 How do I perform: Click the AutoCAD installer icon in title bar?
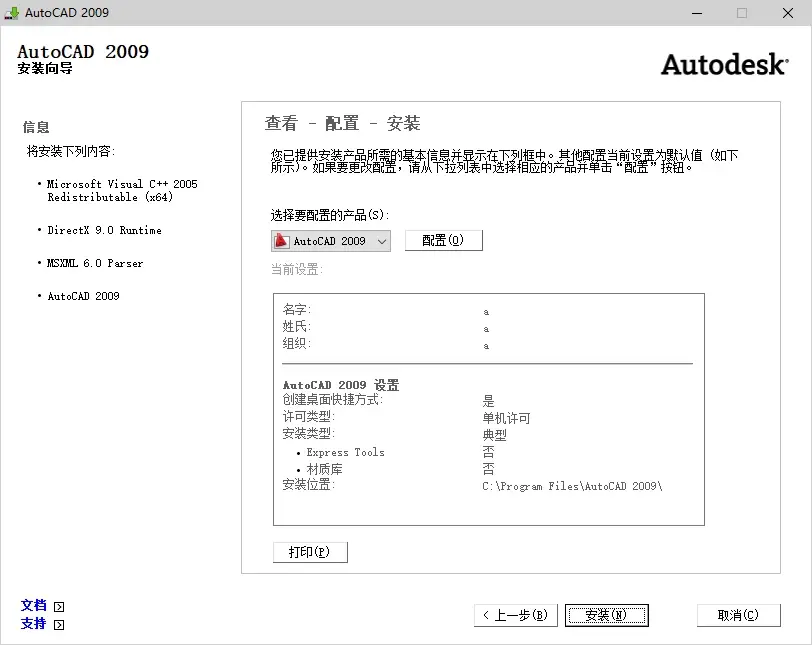point(11,12)
